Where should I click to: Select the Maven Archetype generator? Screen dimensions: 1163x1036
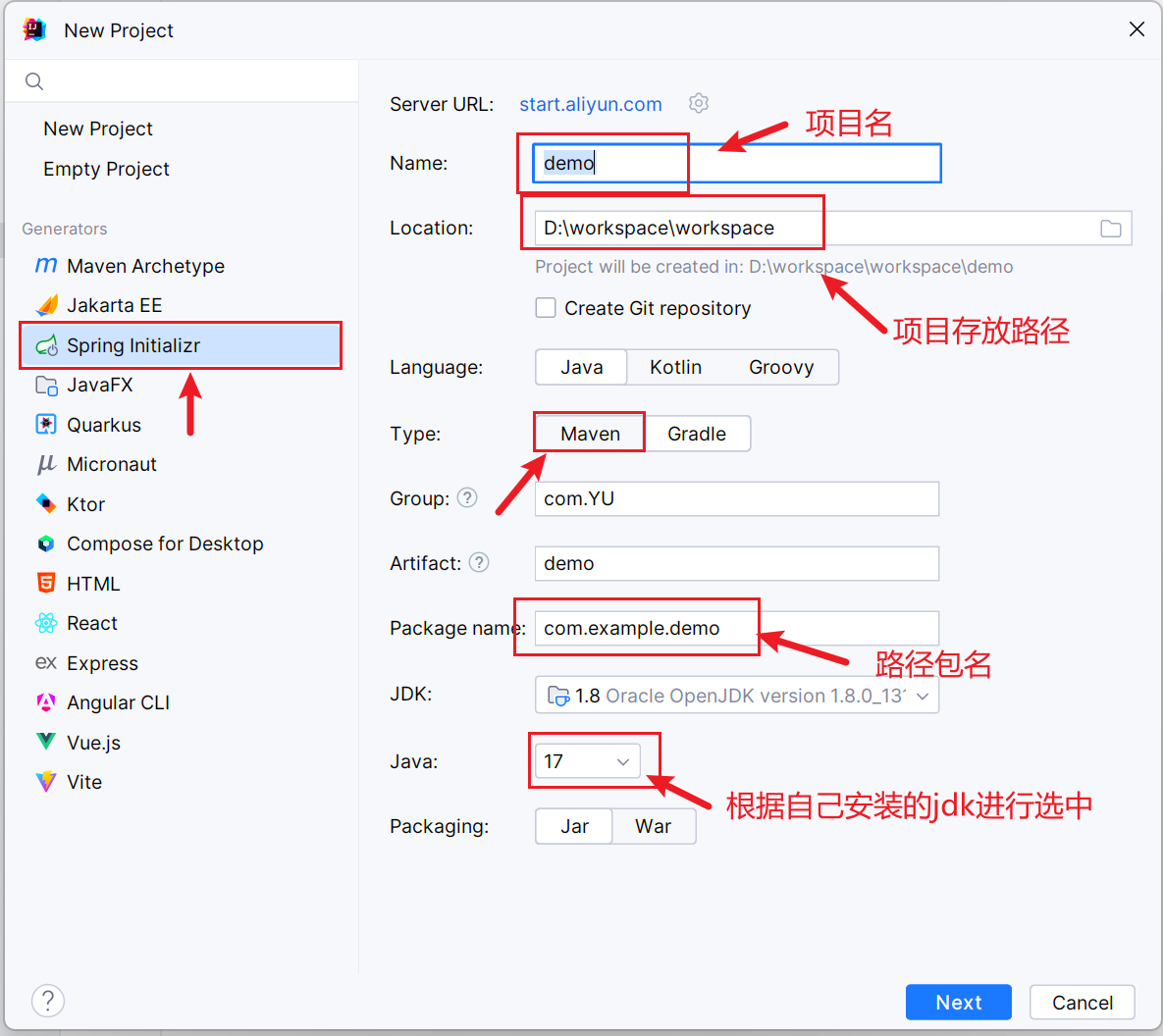(143, 266)
